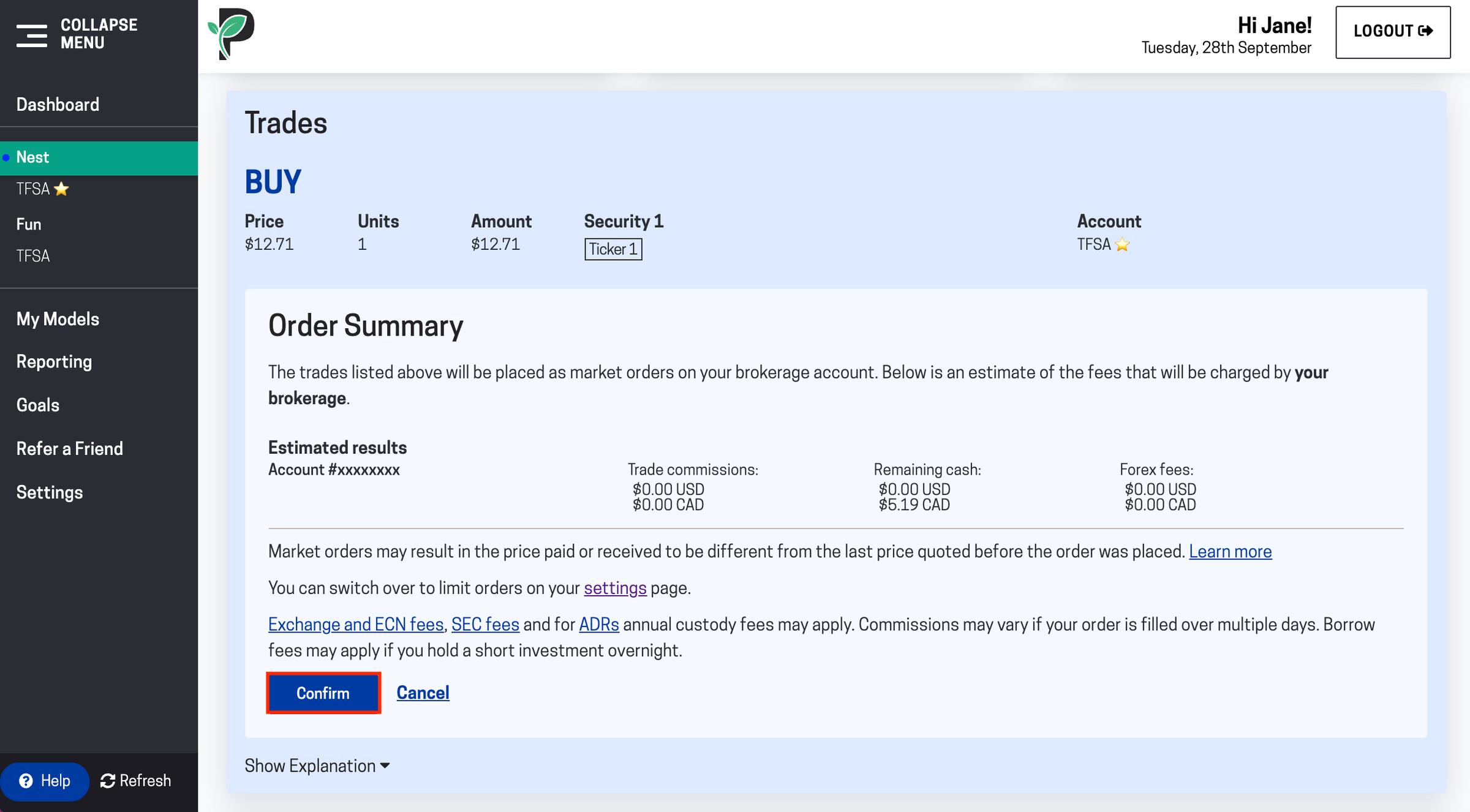Click the Refresh circular arrows icon
Image resolution: width=1470 pixels, height=812 pixels.
point(108,781)
